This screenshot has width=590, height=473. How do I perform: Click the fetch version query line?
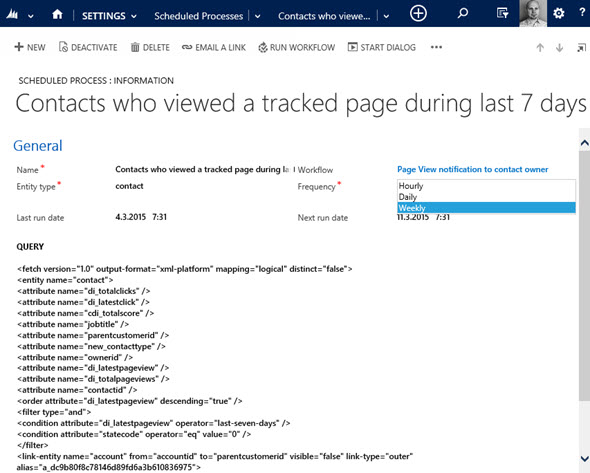tap(185, 269)
